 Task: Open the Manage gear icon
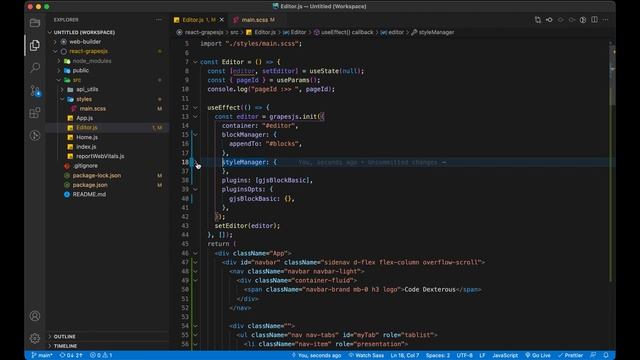(x=35, y=338)
